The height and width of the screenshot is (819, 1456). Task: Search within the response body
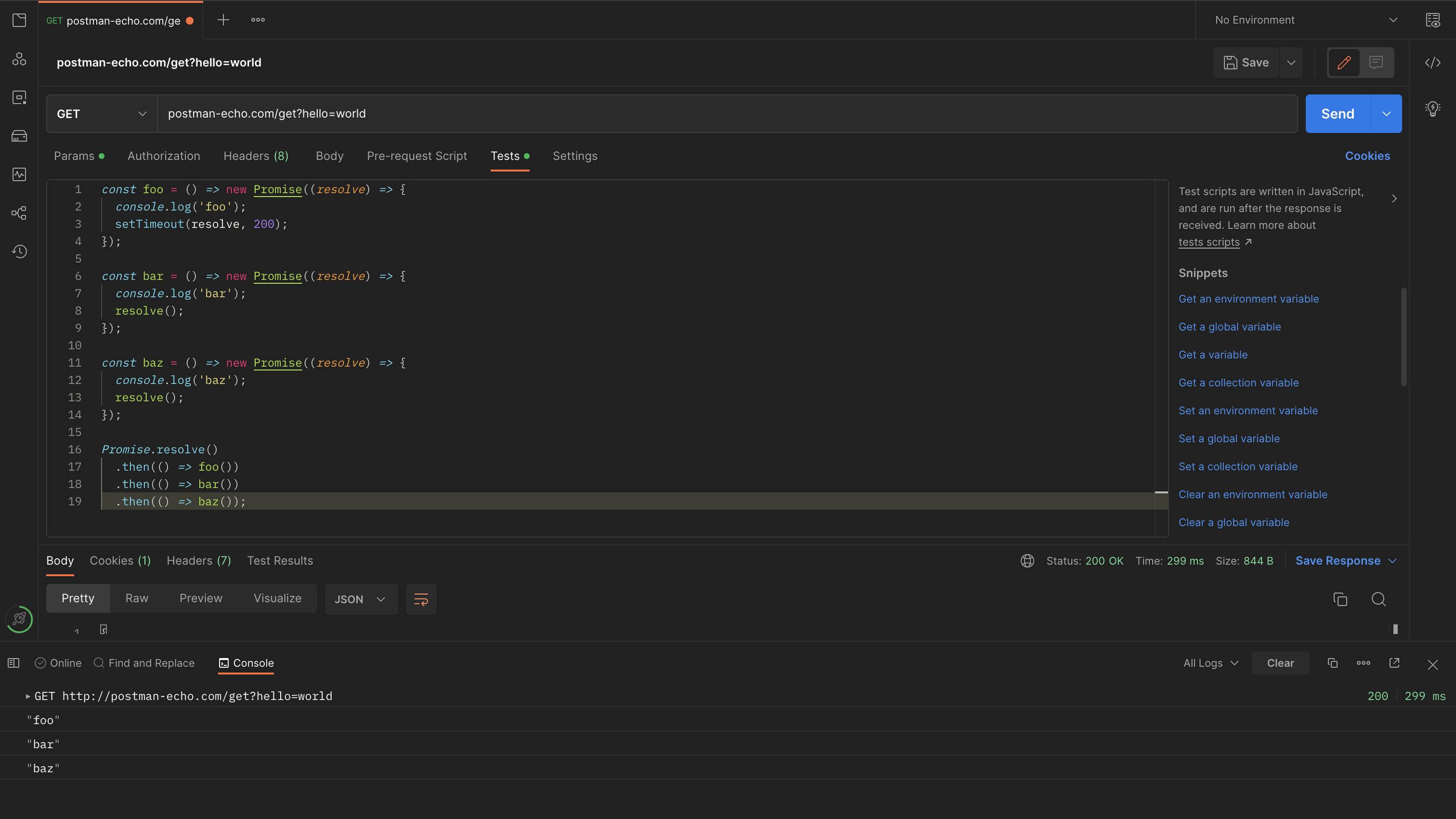1378,599
